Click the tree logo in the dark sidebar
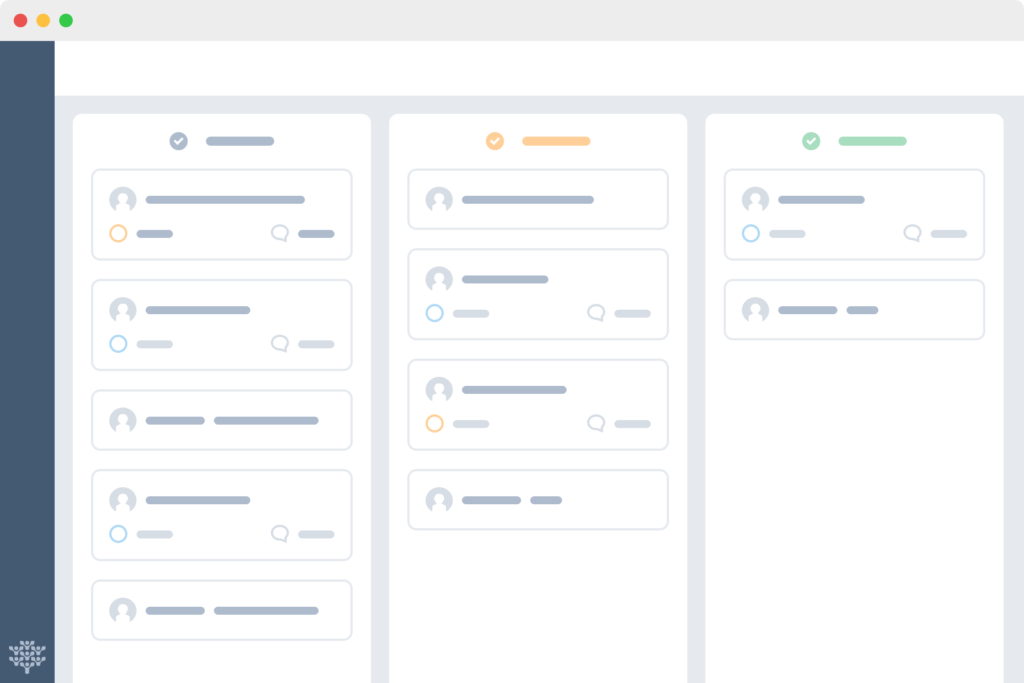This screenshot has width=1024, height=683. pyautogui.click(x=27, y=656)
